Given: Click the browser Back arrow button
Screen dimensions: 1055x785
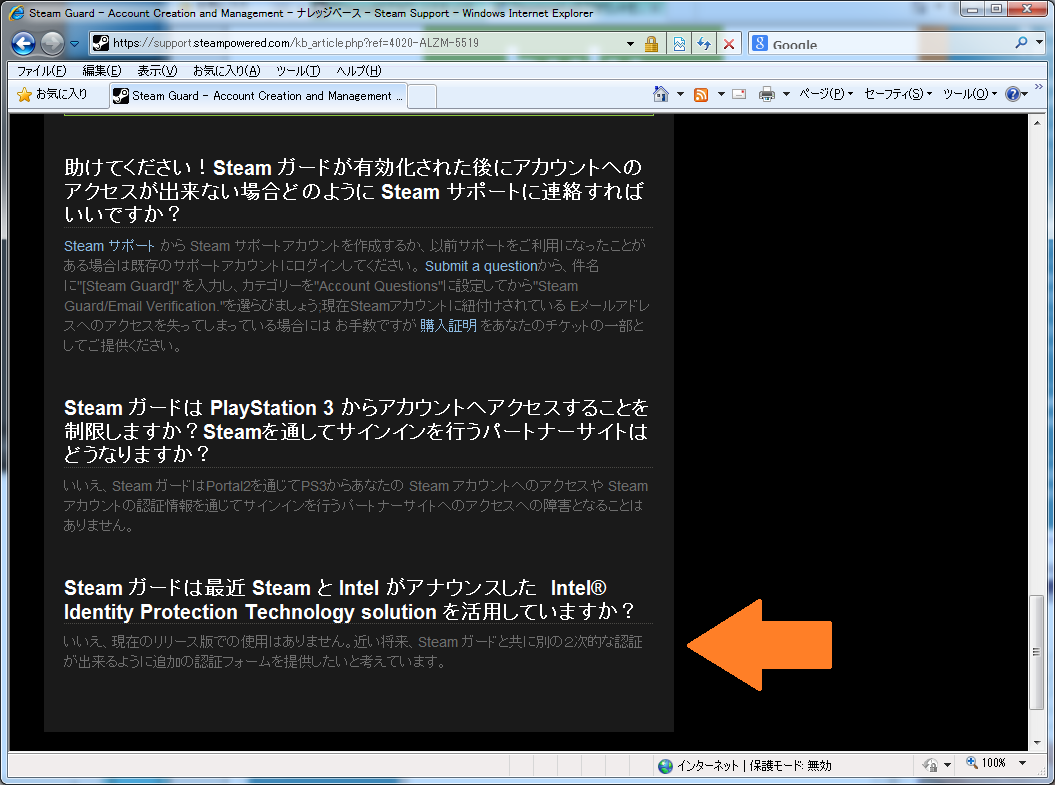Looking at the screenshot, I should click(x=24, y=44).
